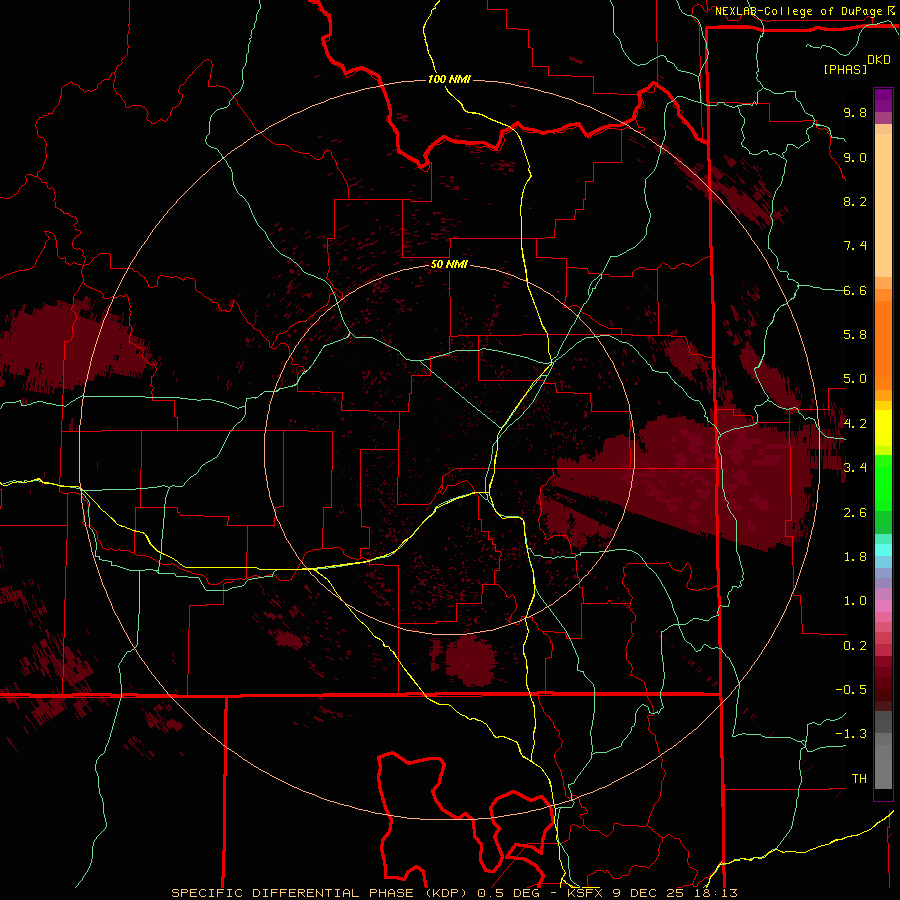Screen dimensions: 900x900
Task: Click the 1.8 value on color scale
Action: [x=855, y=557]
